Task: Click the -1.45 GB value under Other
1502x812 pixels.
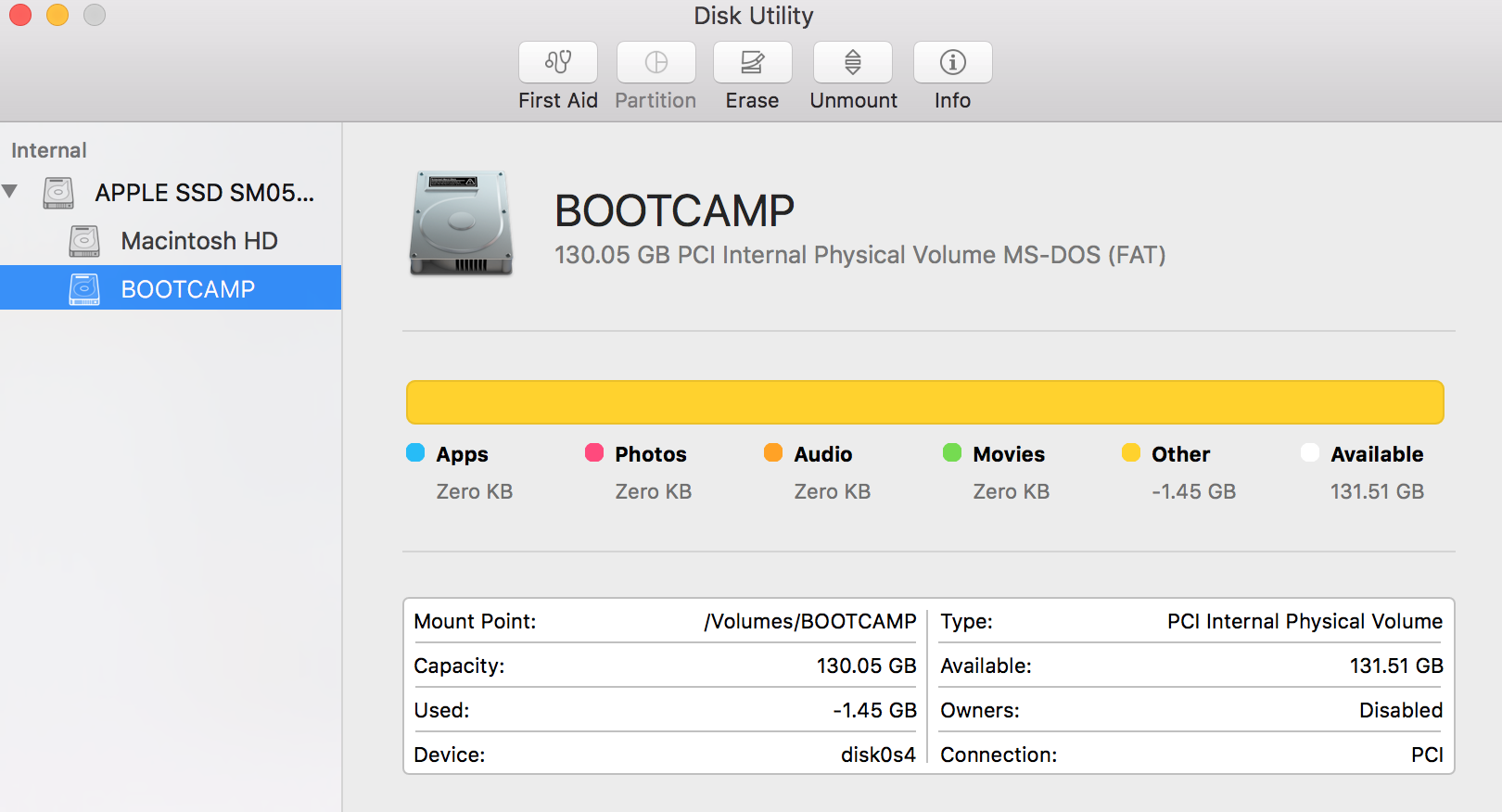Action: 1194,491
